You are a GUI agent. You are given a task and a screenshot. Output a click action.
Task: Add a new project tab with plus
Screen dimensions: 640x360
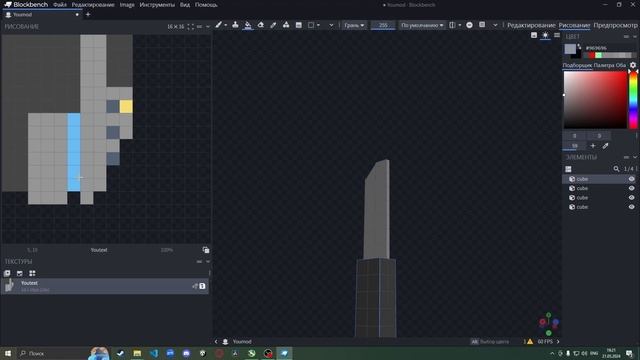[x=88, y=15]
